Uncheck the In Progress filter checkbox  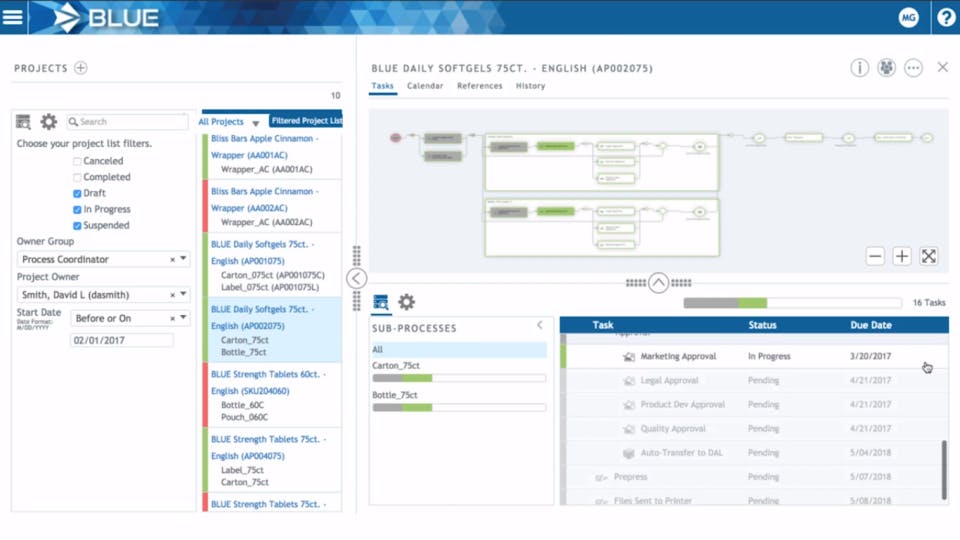click(x=77, y=209)
